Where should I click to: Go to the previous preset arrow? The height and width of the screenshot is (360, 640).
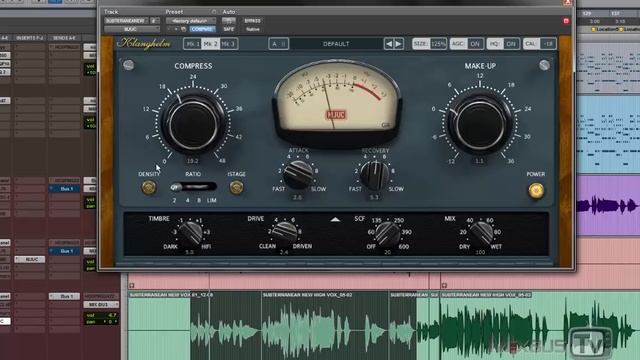tap(389, 44)
